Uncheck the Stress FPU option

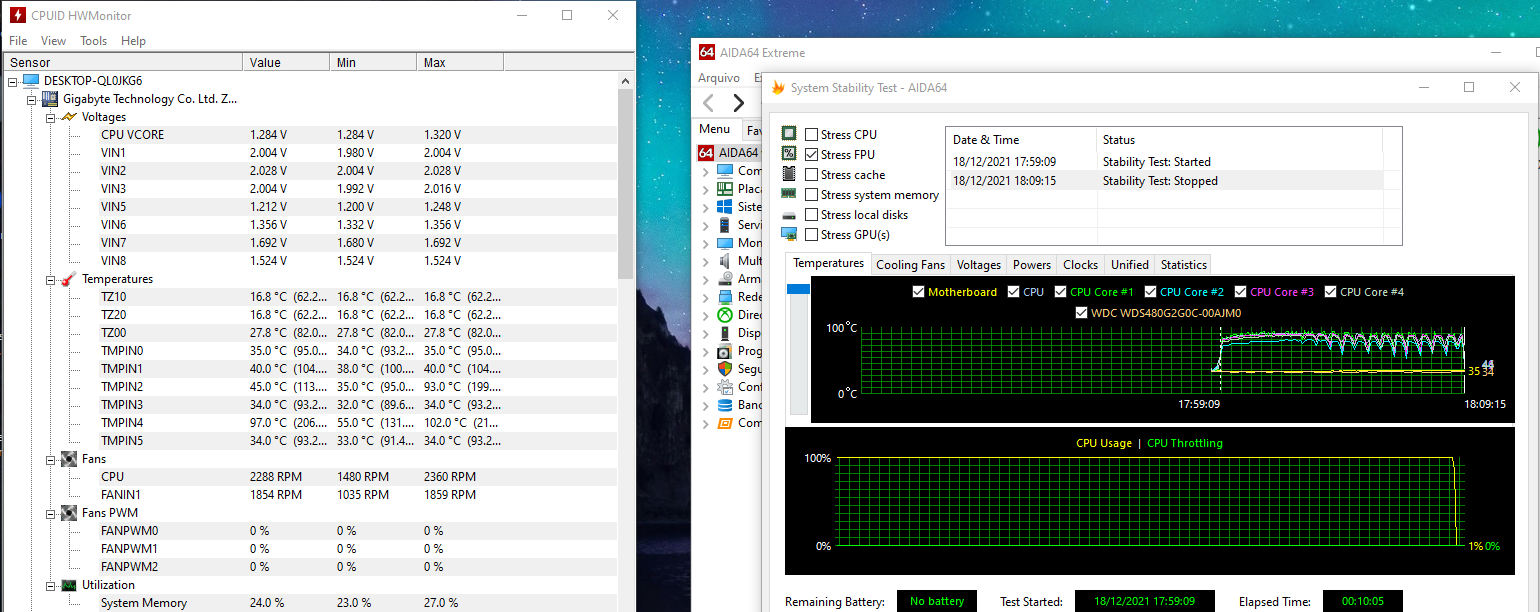[x=812, y=155]
